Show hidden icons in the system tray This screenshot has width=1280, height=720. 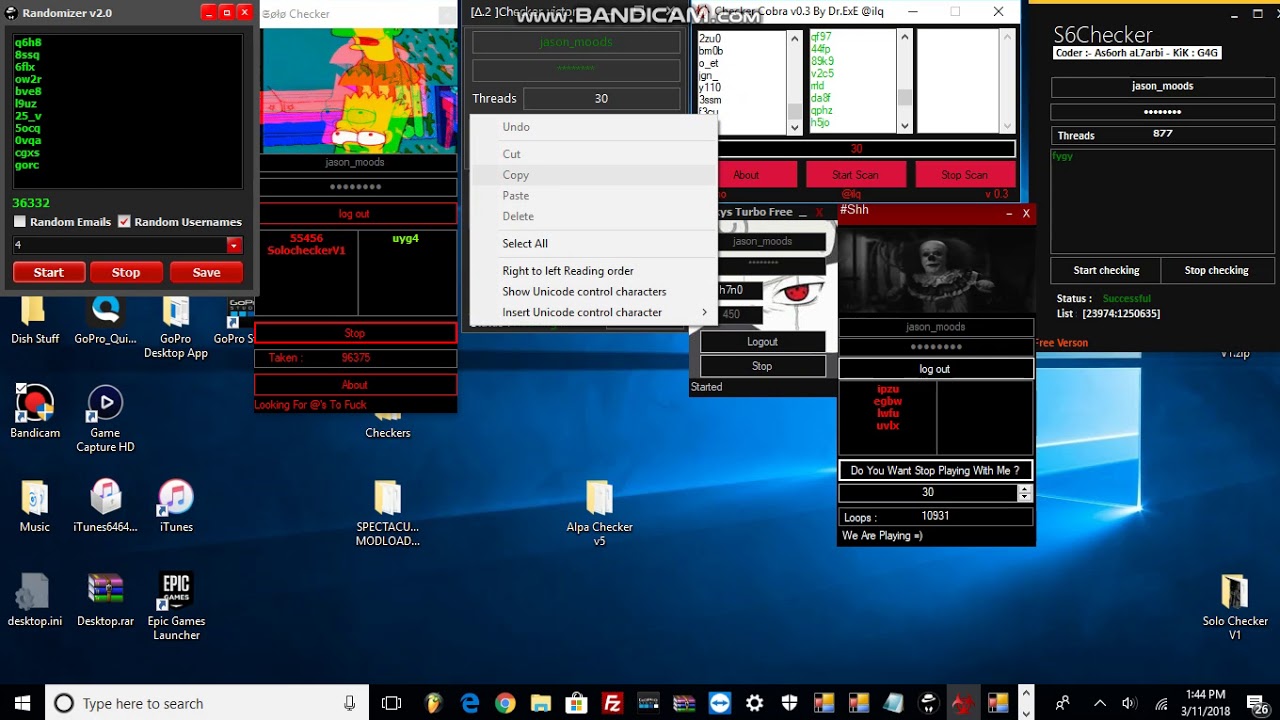tap(1100, 703)
